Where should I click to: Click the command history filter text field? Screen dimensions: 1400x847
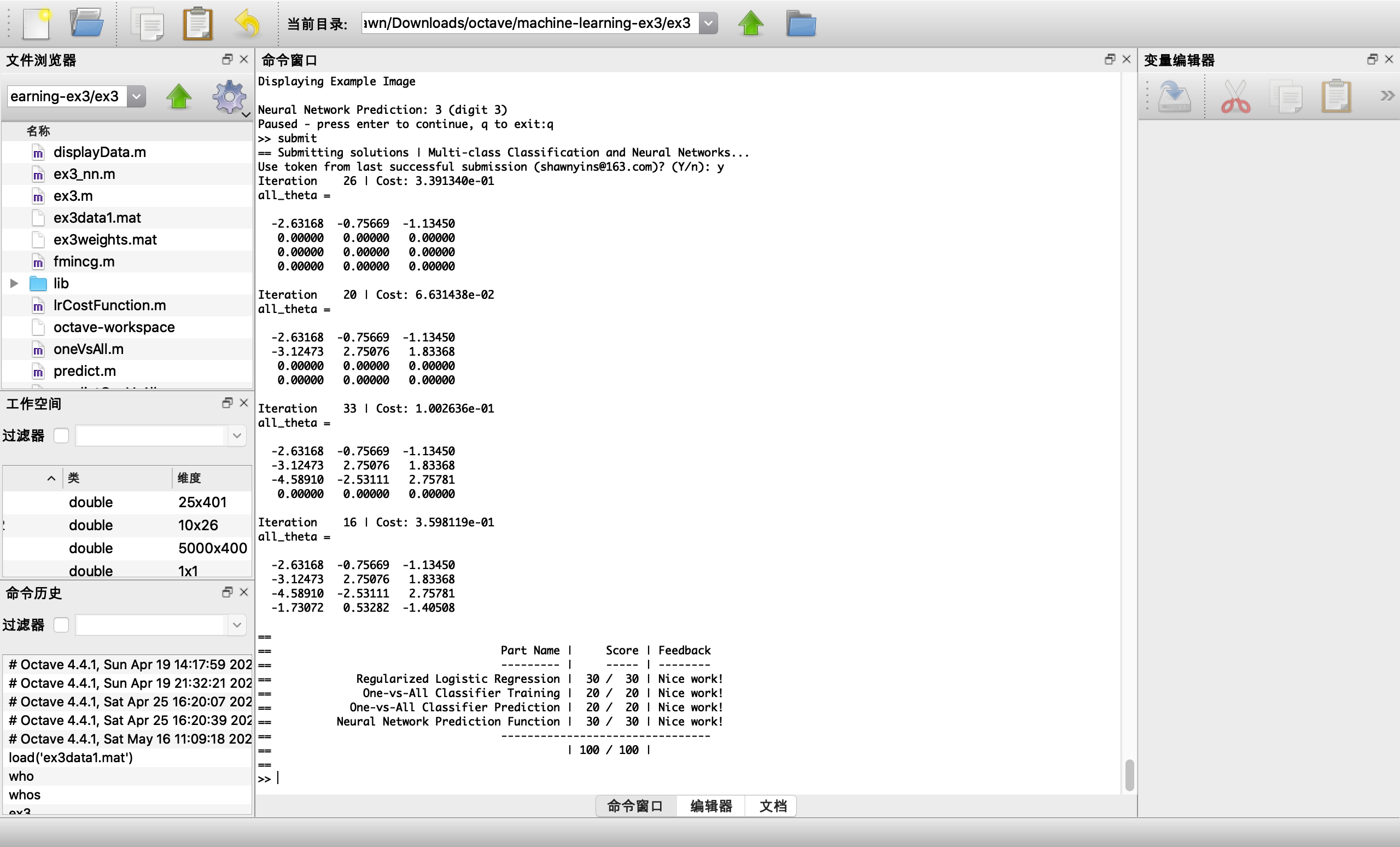(x=151, y=625)
